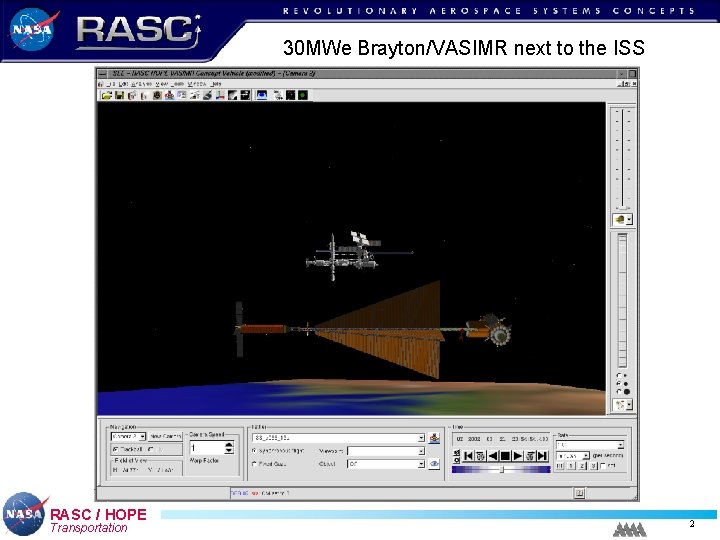The image size is (720, 540).
Task: Click the black split-panel toolbar icon
Action: tap(245, 95)
